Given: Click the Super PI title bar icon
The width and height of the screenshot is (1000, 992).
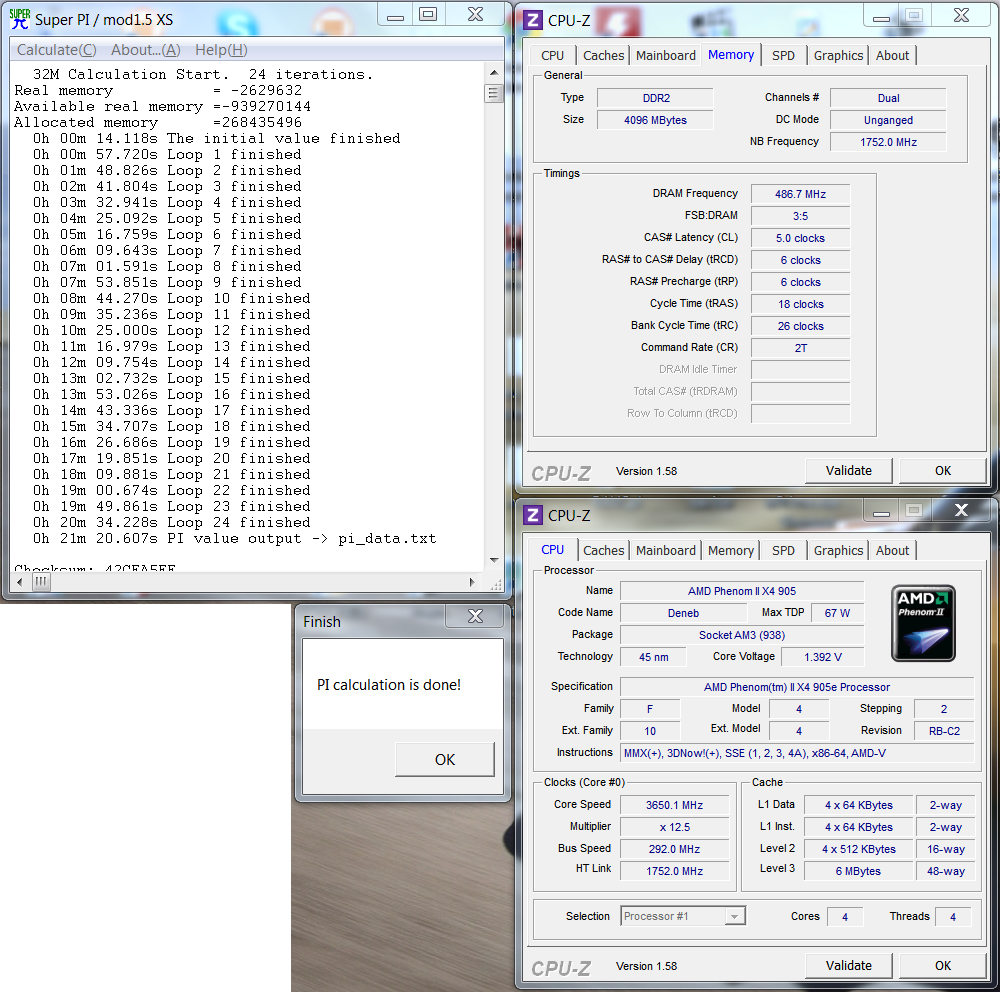Looking at the screenshot, I should click(x=20, y=19).
